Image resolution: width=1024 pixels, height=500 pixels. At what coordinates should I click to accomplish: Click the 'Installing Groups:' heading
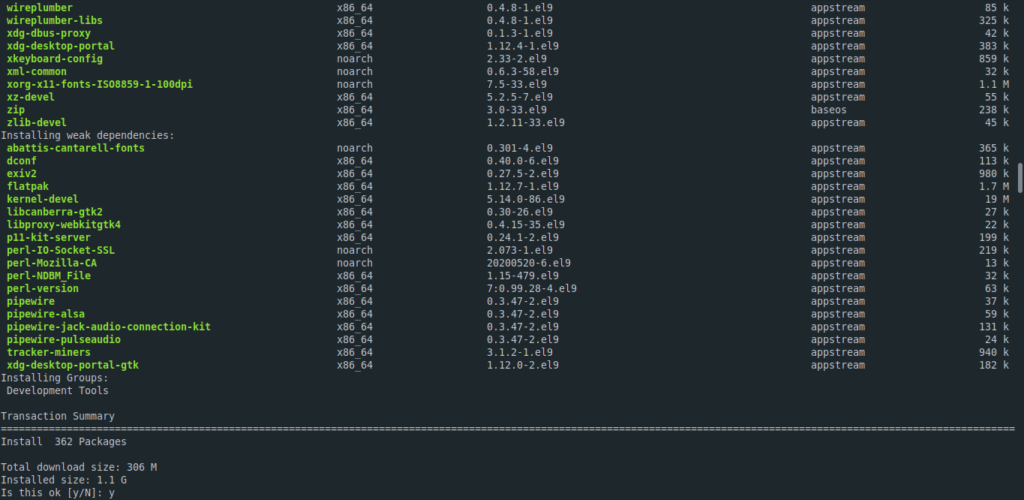point(54,378)
